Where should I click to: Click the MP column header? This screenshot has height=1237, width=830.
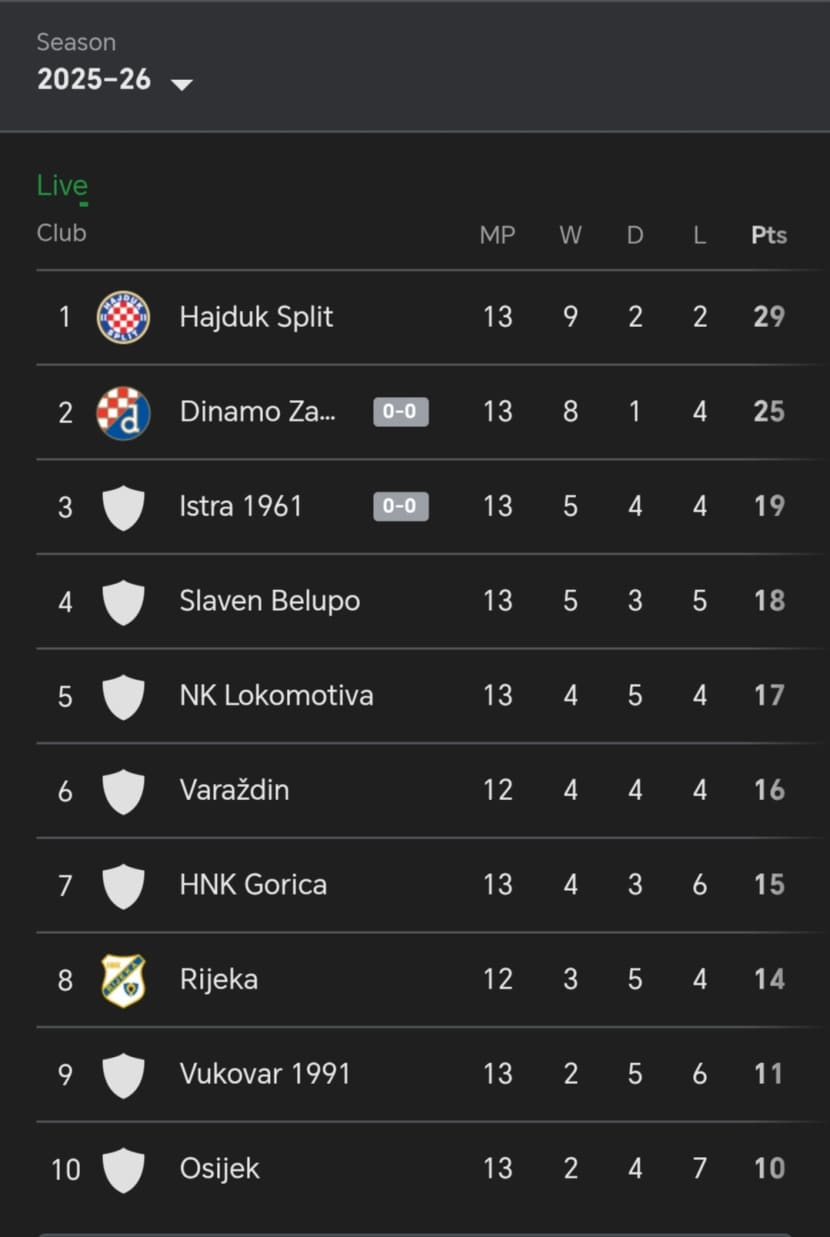pyautogui.click(x=497, y=235)
